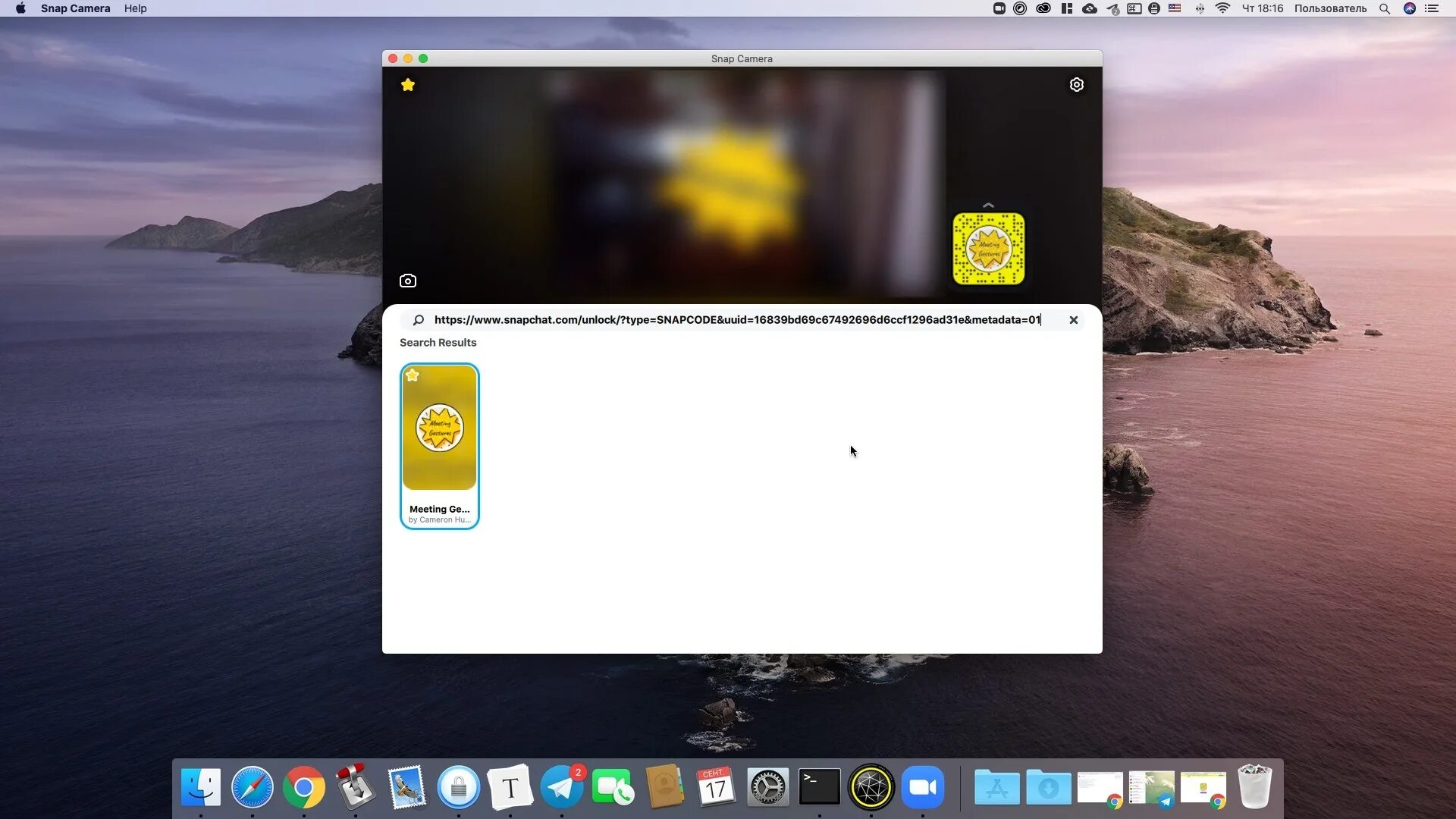Open the favorites star in camera view
This screenshot has height=819, width=1456.
coord(408,85)
